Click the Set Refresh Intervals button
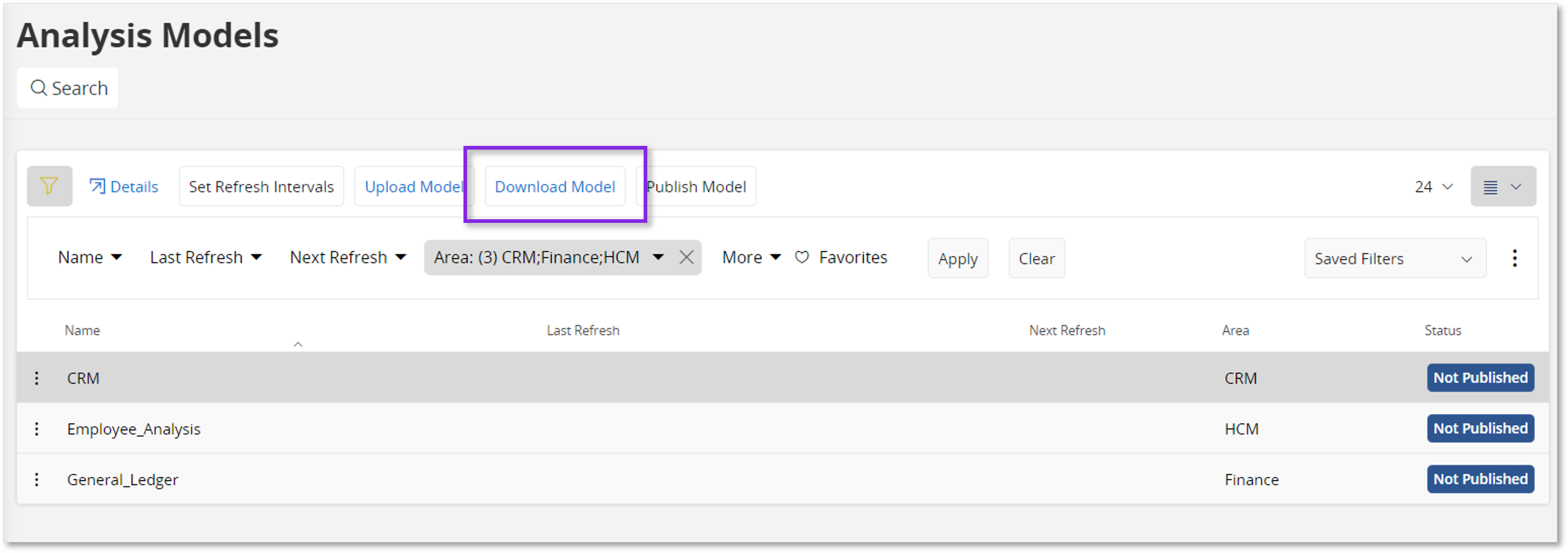 (x=261, y=186)
